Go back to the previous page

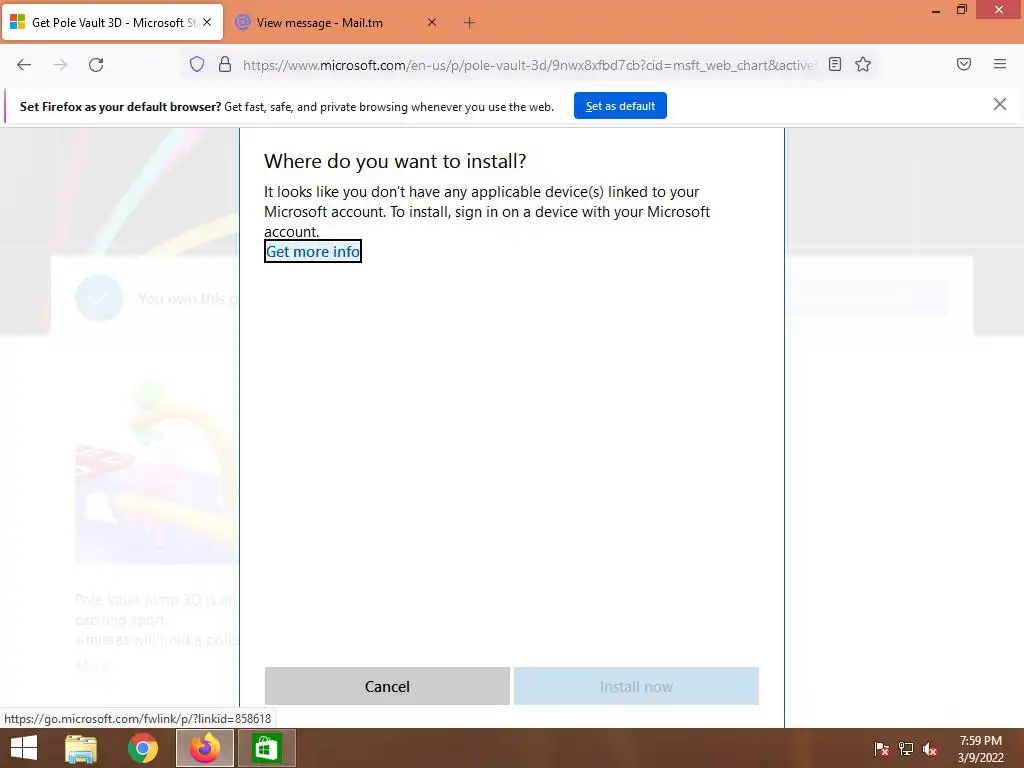24,65
